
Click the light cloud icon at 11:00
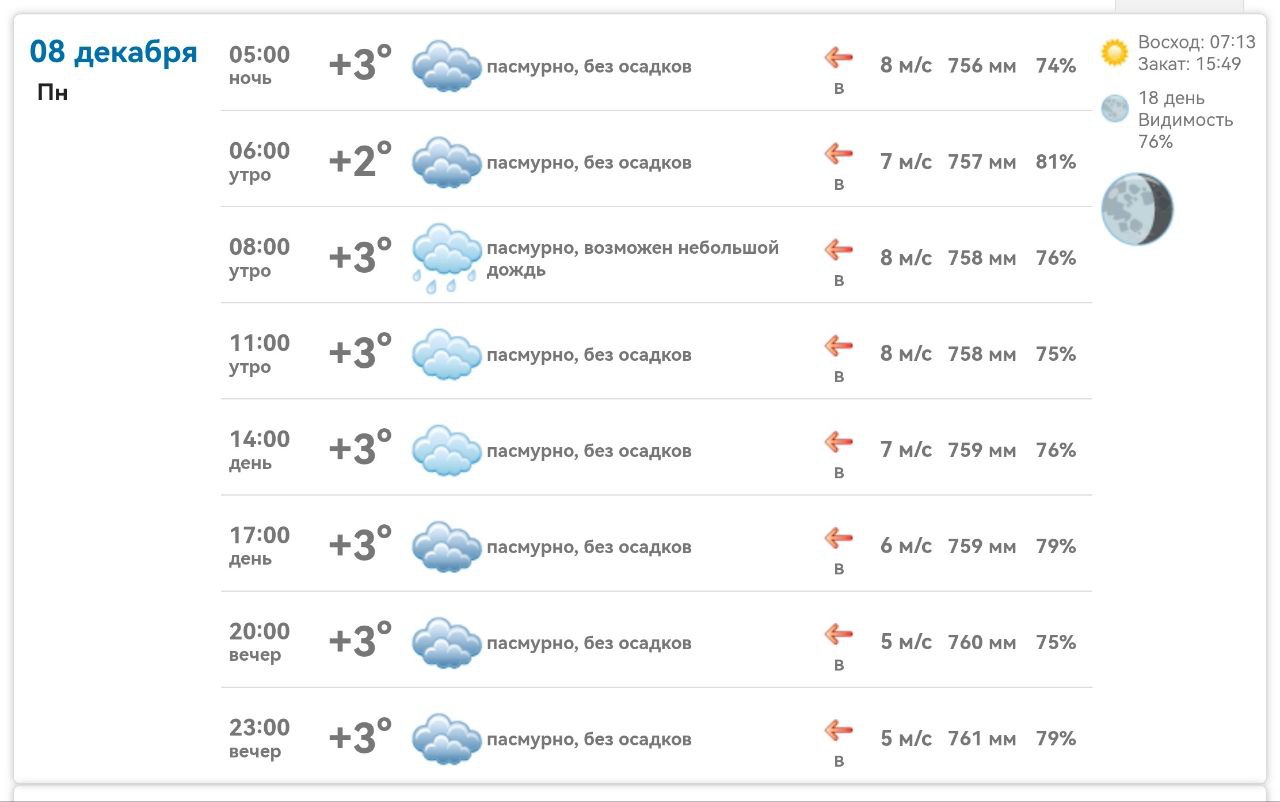[x=446, y=354]
